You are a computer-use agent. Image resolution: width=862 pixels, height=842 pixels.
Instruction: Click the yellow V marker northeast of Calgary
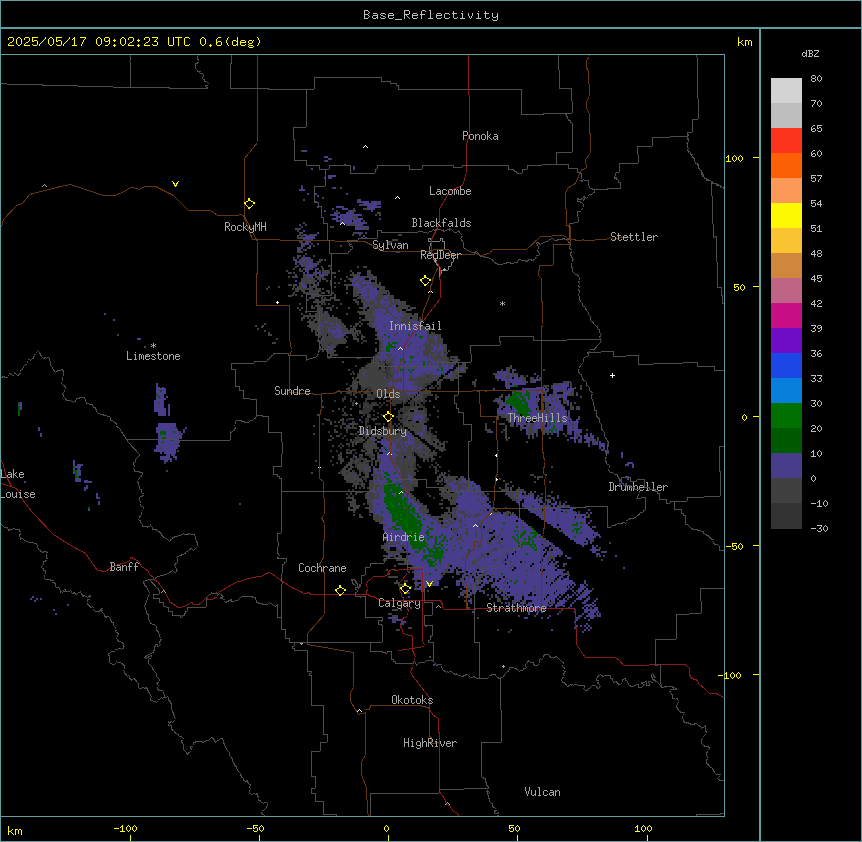[x=429, y=584]
